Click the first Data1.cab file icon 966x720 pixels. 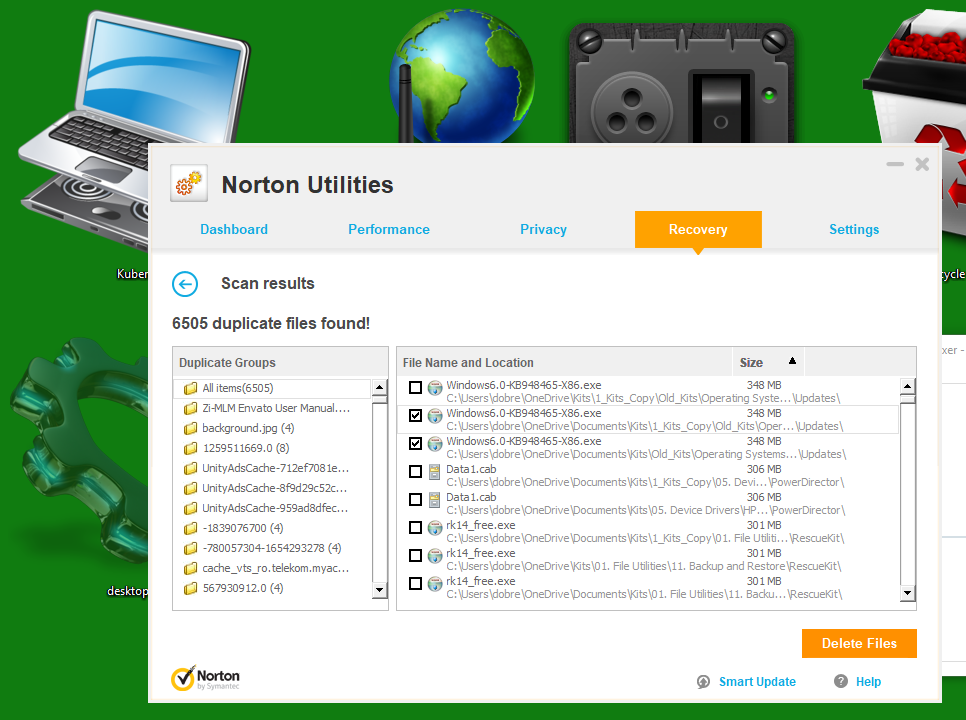pos(435,472)
